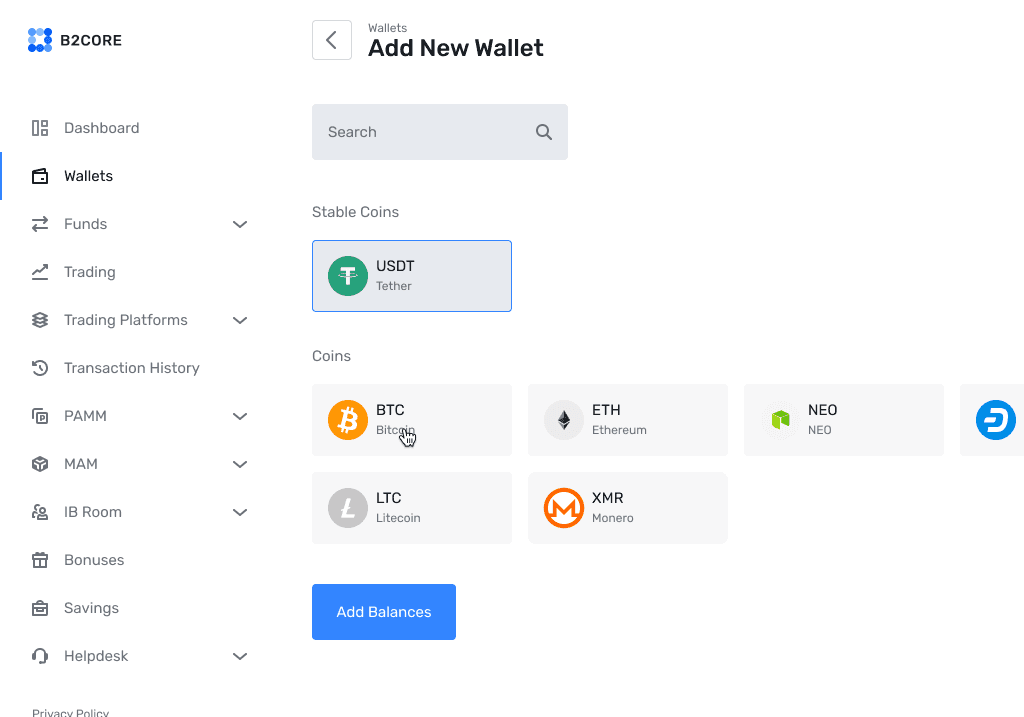Click the B2CORE logo
This screenshot has width=1024, height=717.
(x=75, y=40)
